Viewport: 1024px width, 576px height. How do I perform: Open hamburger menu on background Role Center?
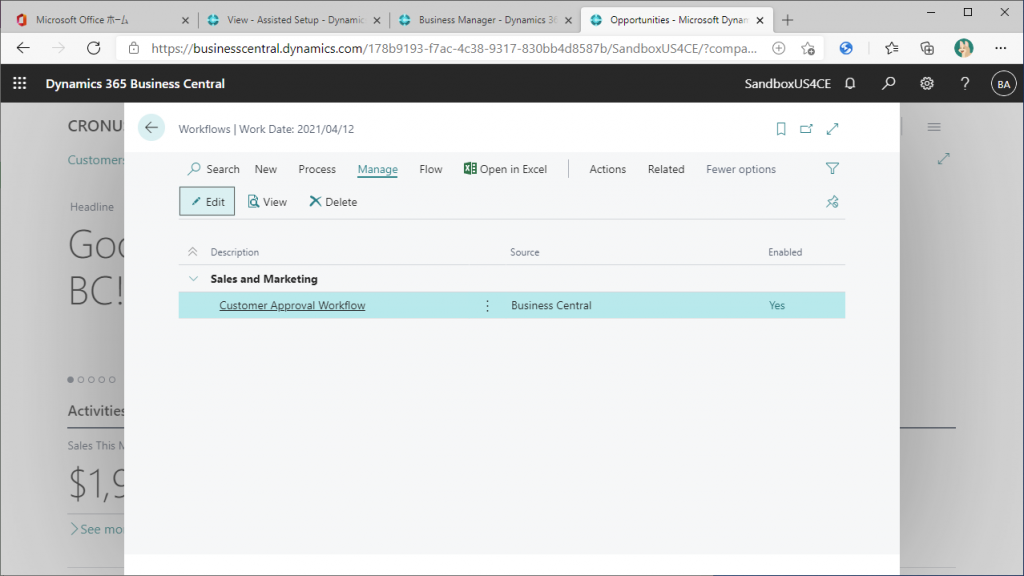[x=934, y=127]
